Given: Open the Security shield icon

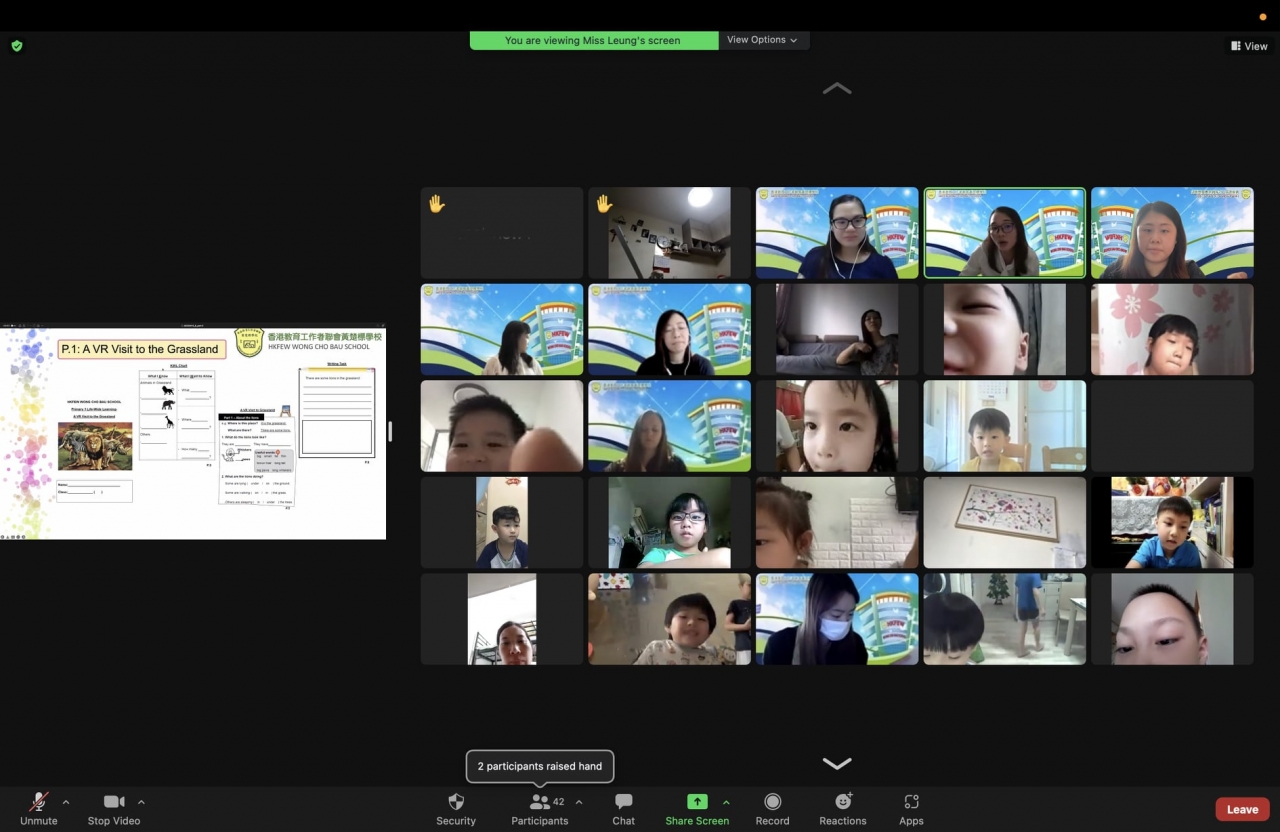Looking at the screenshot, I should 456,802.
